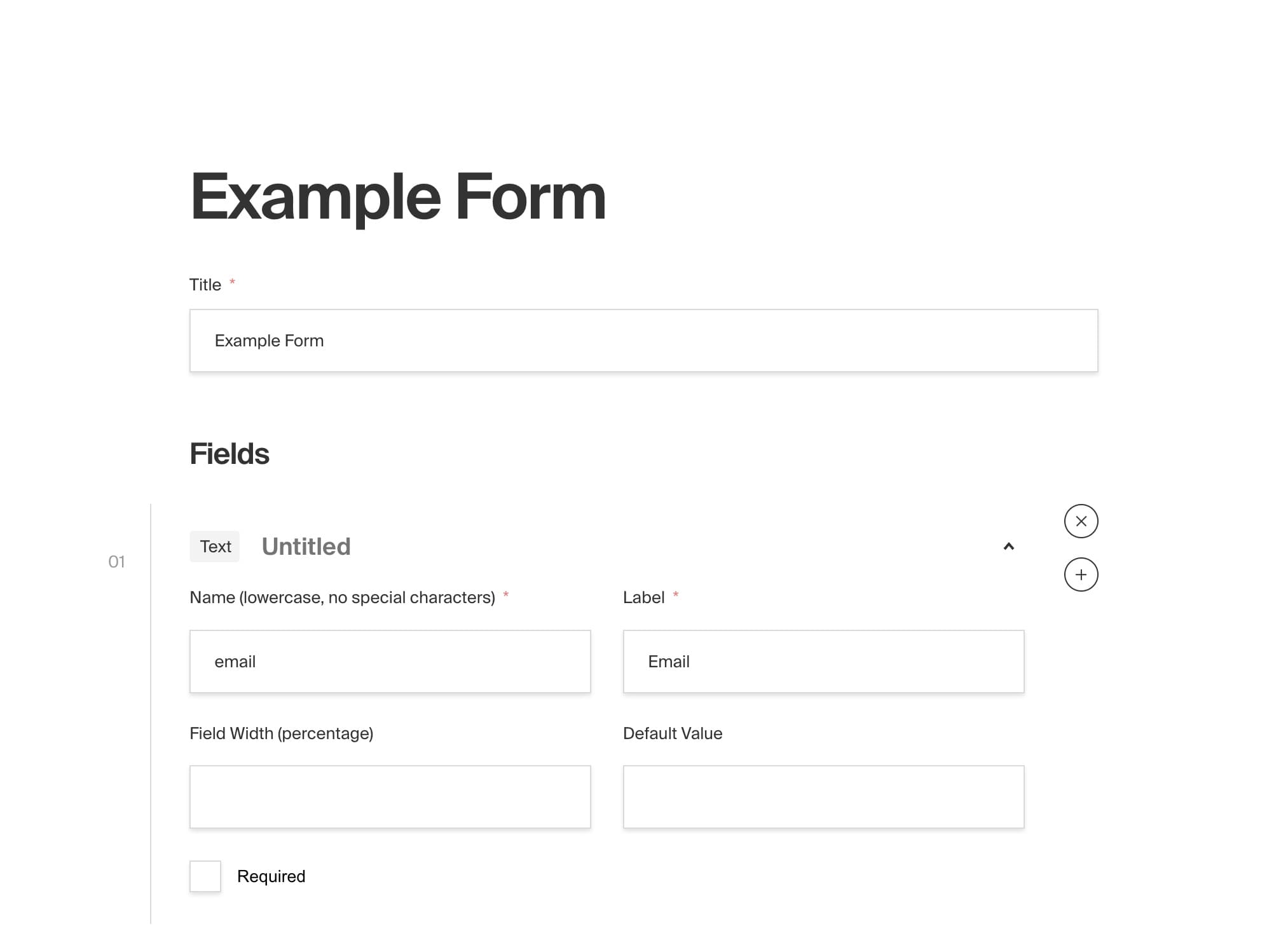Click the 01 field index number
The image size is (1288, 952).
[x=117, y=561]
